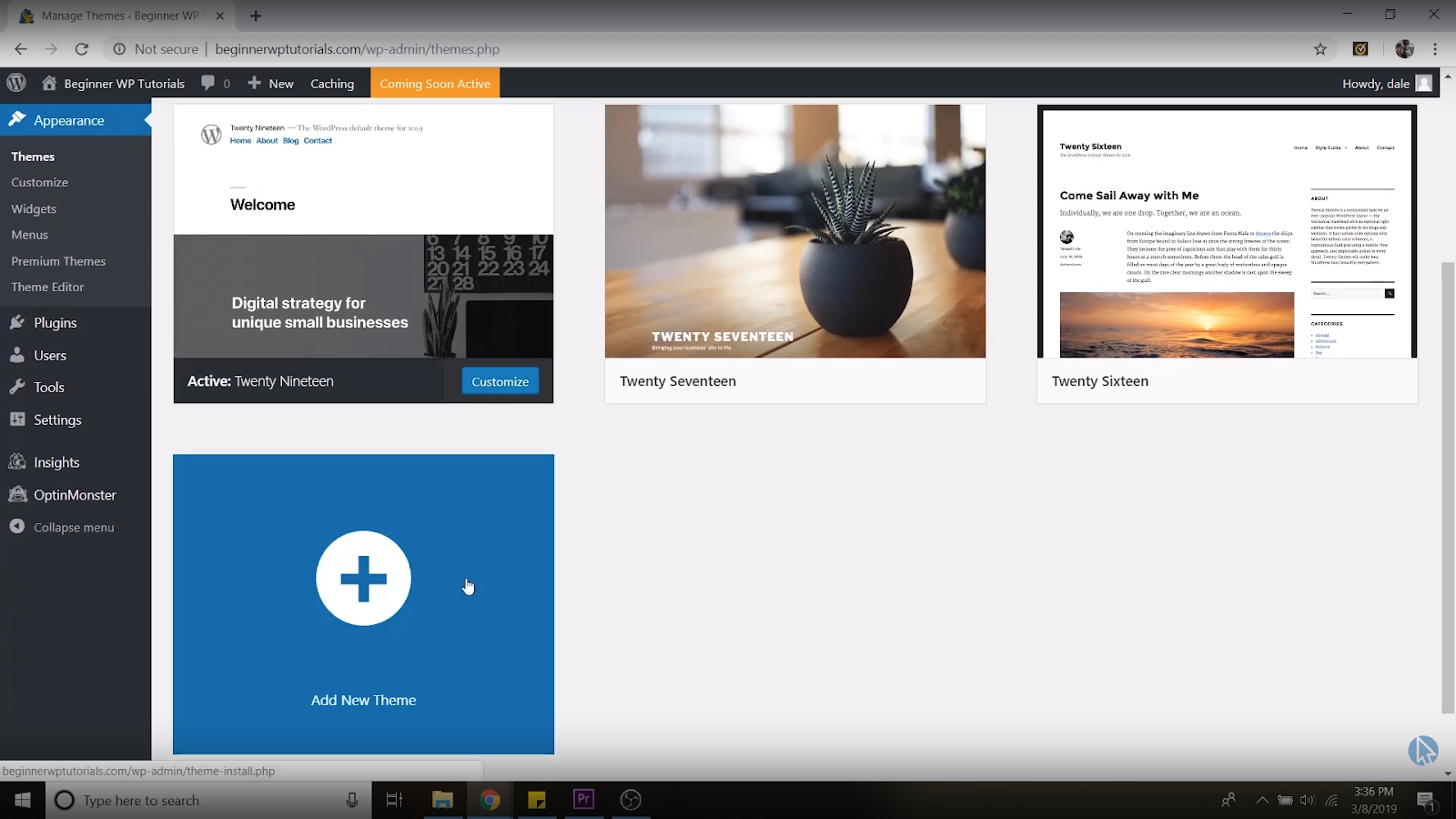
Task: Select the Twenty Sixteen theme thumbnail
Action: (x=1227, y=231)
